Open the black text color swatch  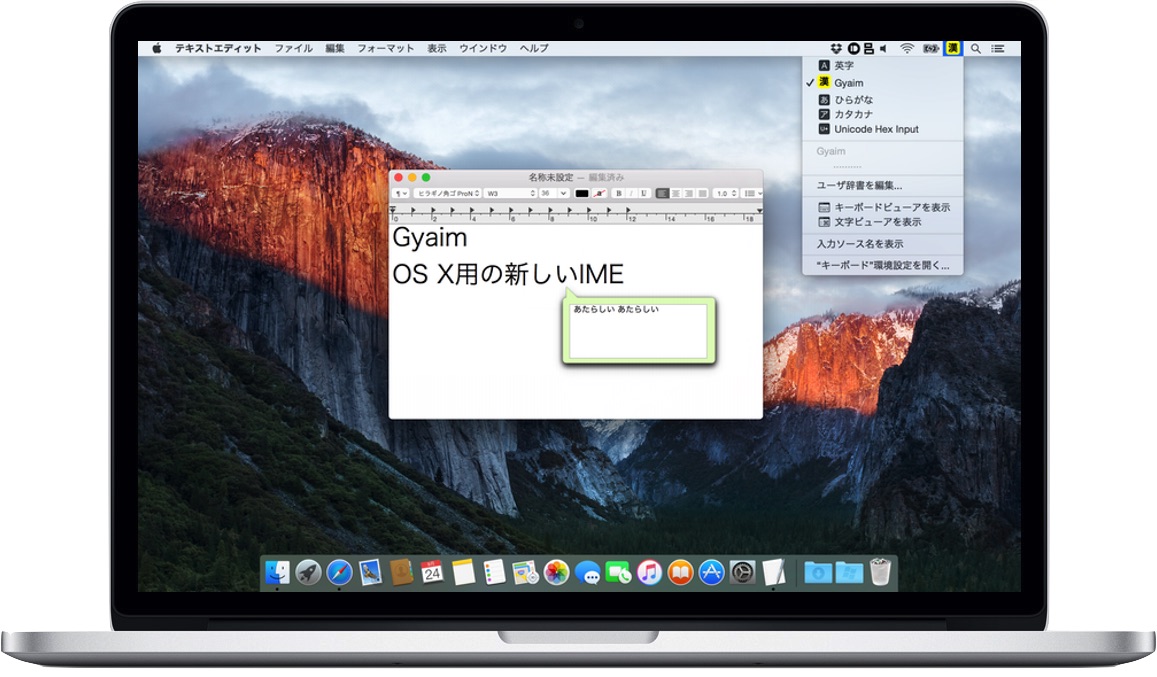click(581, 193)
